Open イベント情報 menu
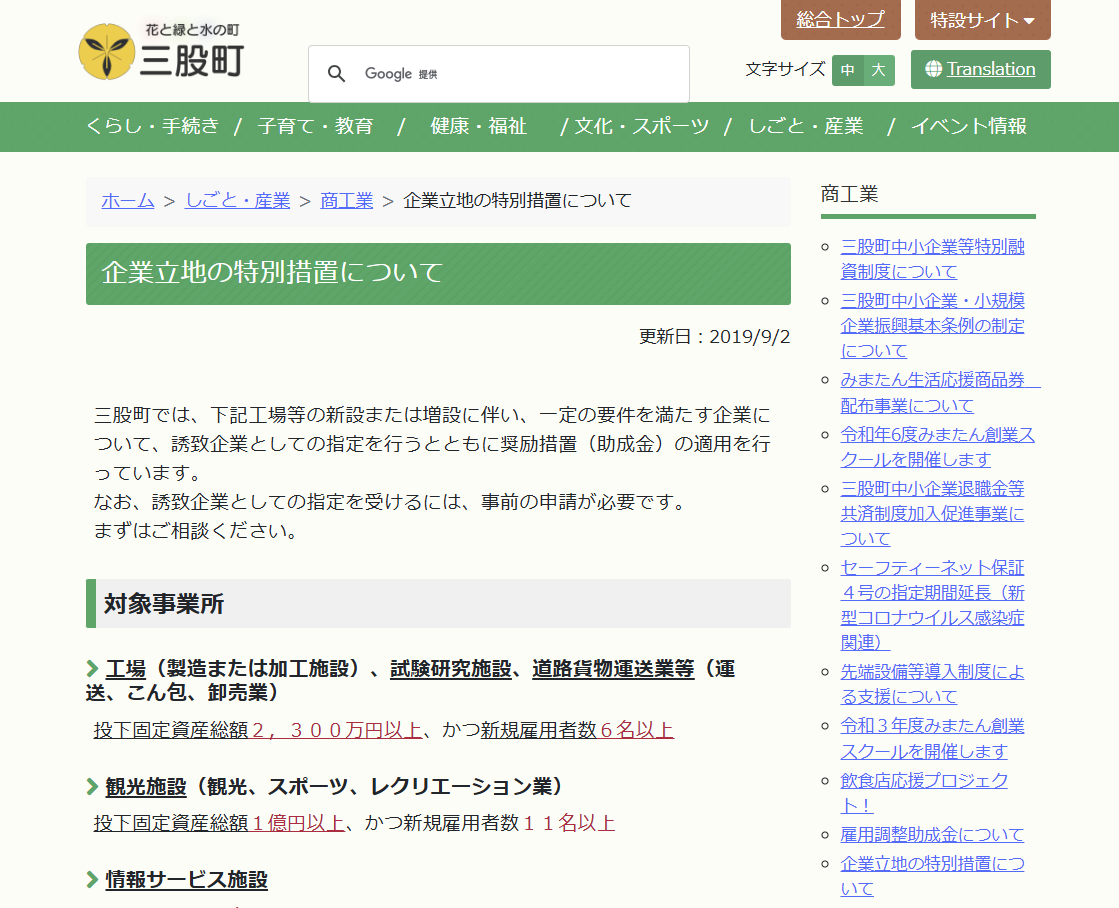1119x908 pixels. tap(968, 126)
